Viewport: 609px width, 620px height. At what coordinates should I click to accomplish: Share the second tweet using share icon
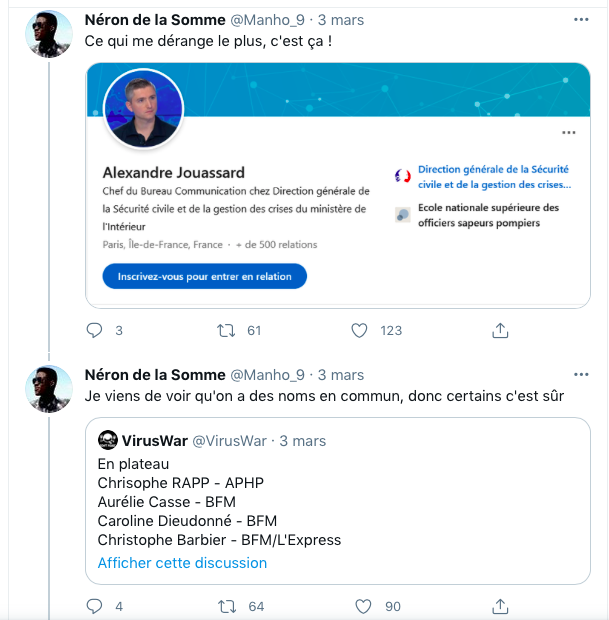500,606
